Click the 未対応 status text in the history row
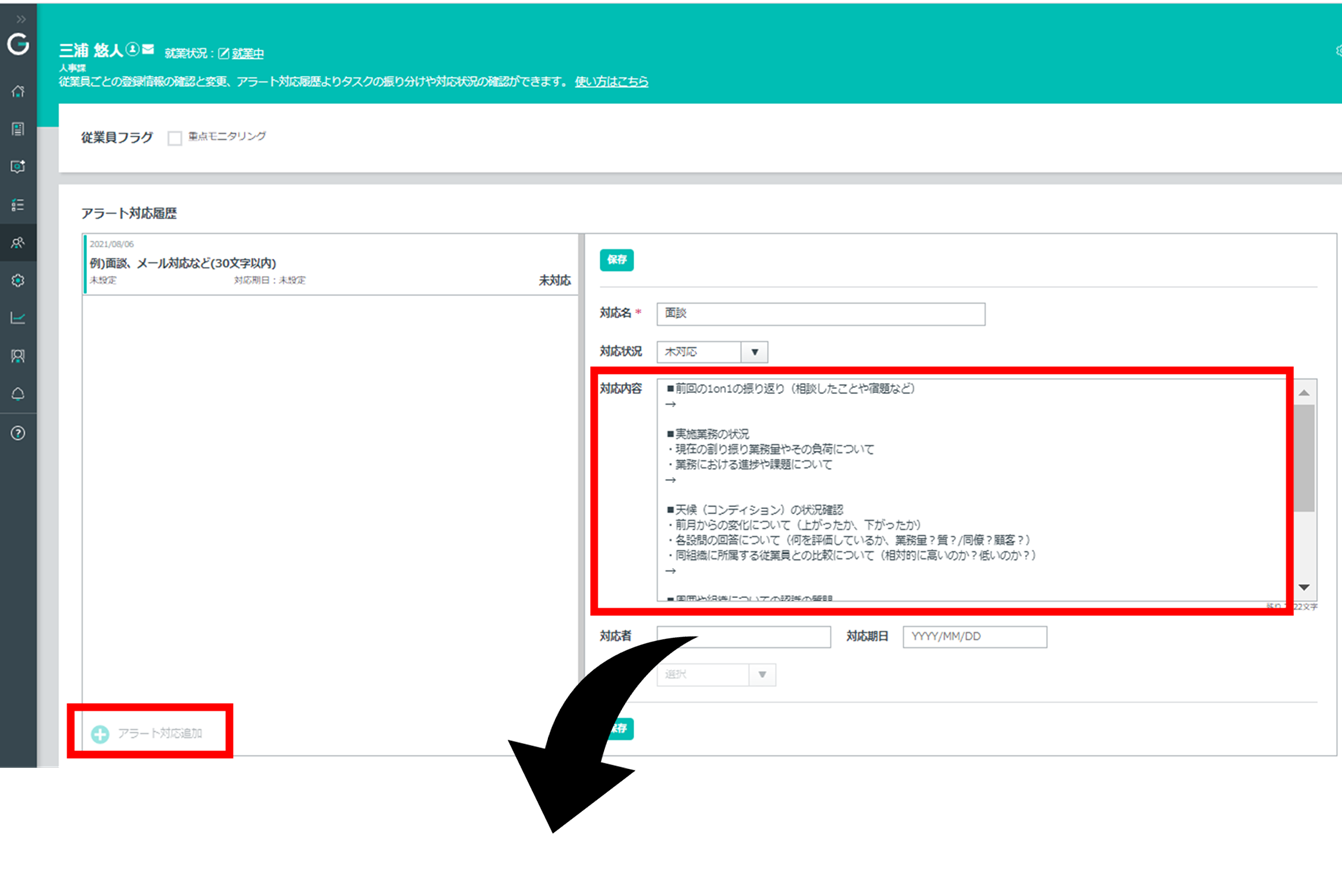This screenshot has width=1342, height=890. click(x=555, y=281)
